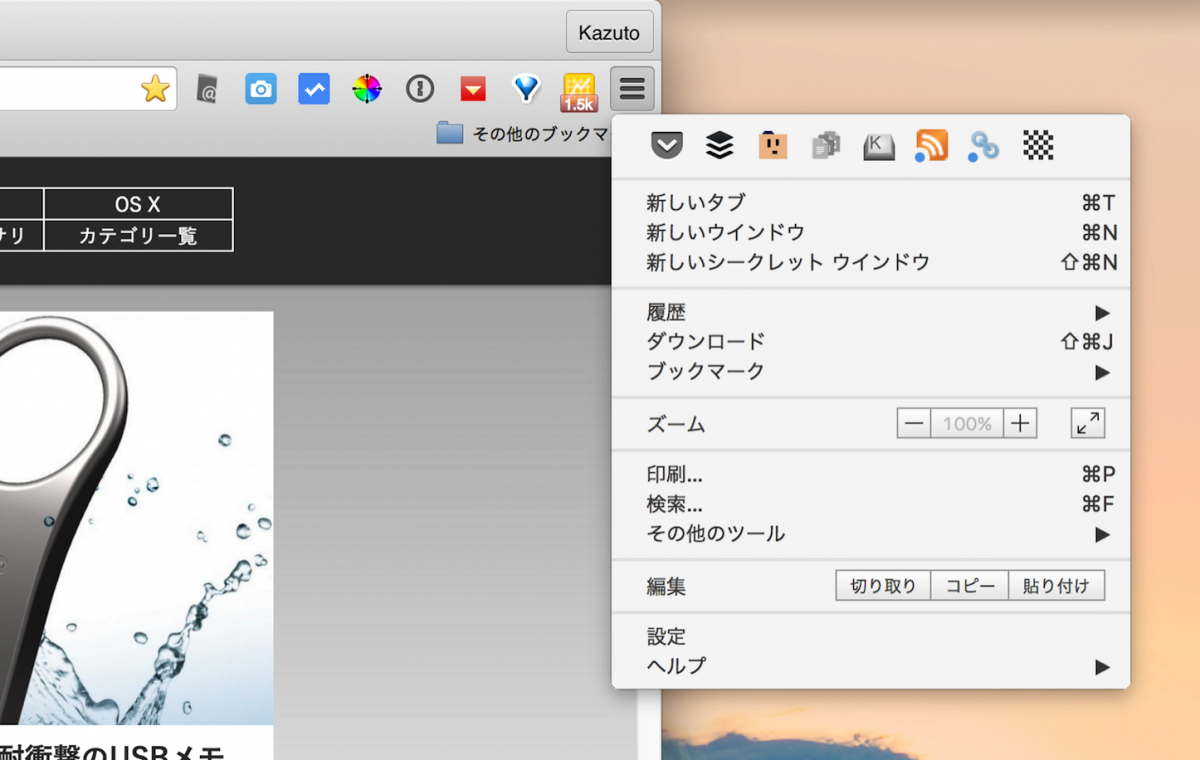Viewport: 1200px width, 760px height.
Task: Click the orange face extension icon
Action: point(772,146)
